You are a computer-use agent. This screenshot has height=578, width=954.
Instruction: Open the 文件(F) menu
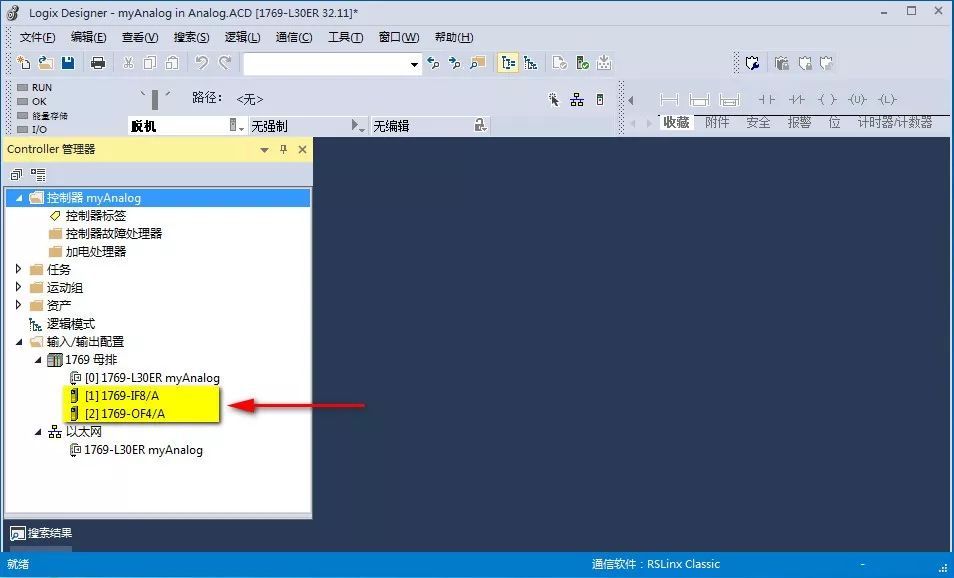coord(37,37)
